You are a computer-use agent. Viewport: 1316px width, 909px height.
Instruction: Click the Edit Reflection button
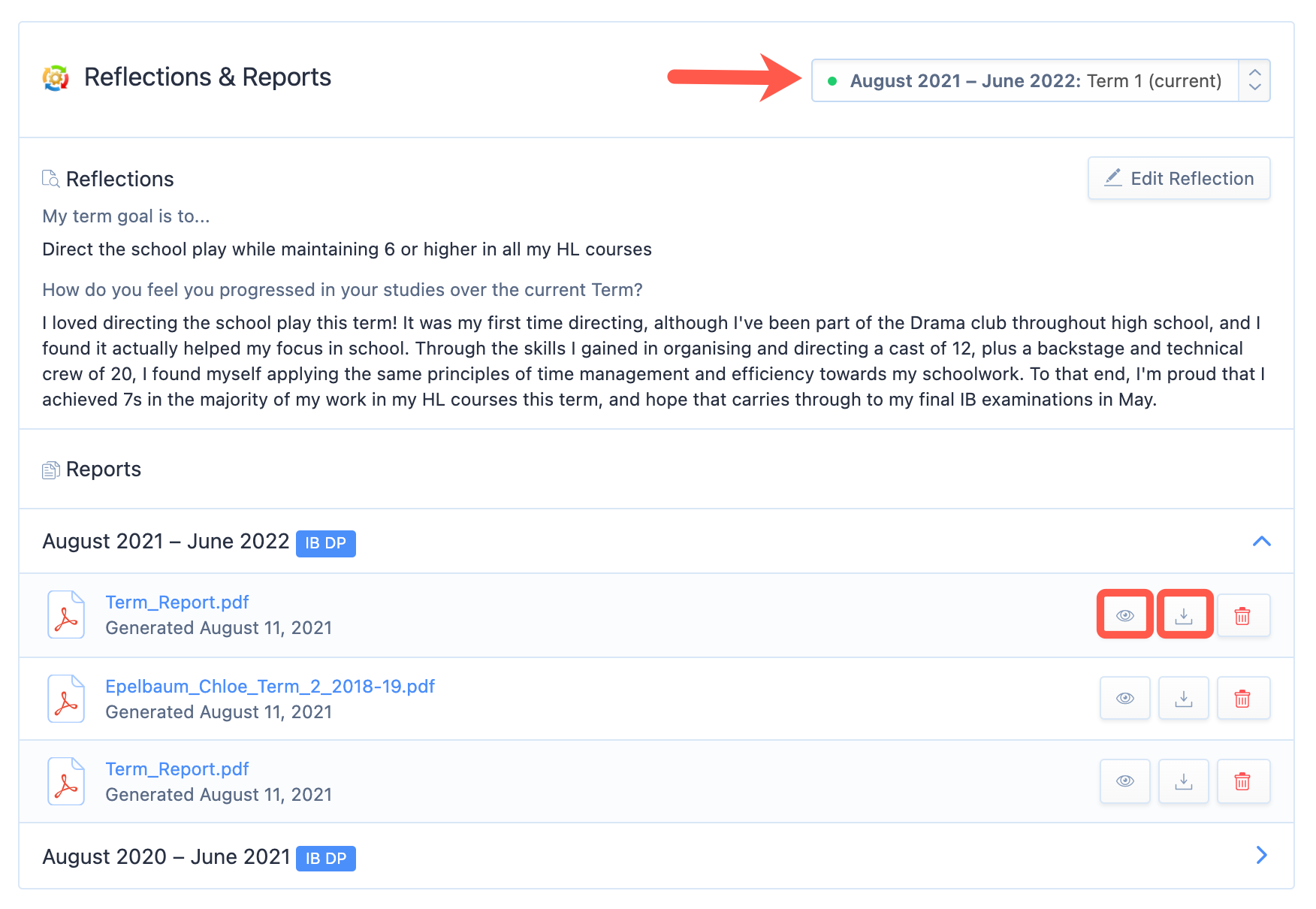click(x=1179, y=178)
